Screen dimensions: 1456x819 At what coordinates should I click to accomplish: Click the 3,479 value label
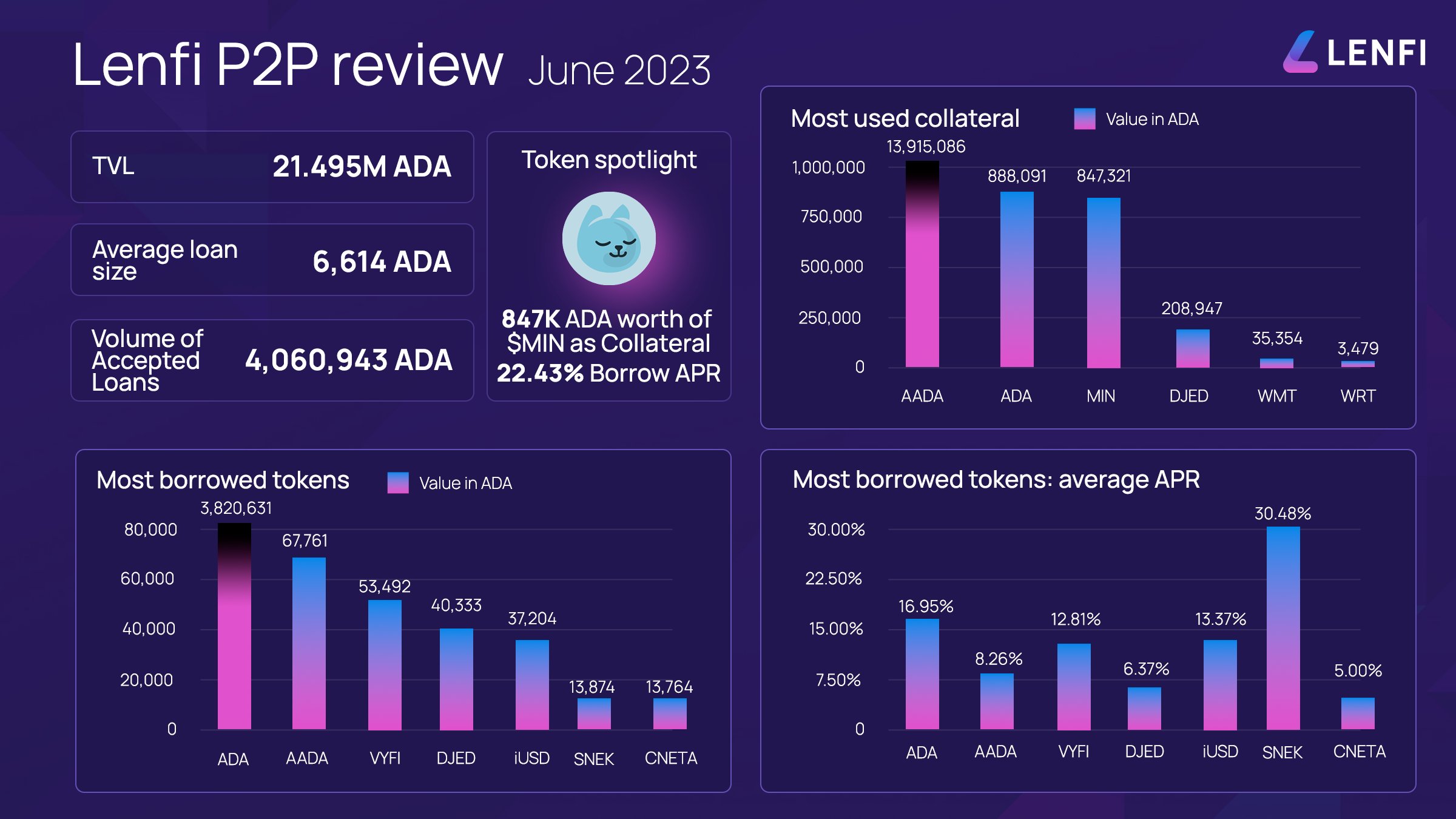[1358, 349]
